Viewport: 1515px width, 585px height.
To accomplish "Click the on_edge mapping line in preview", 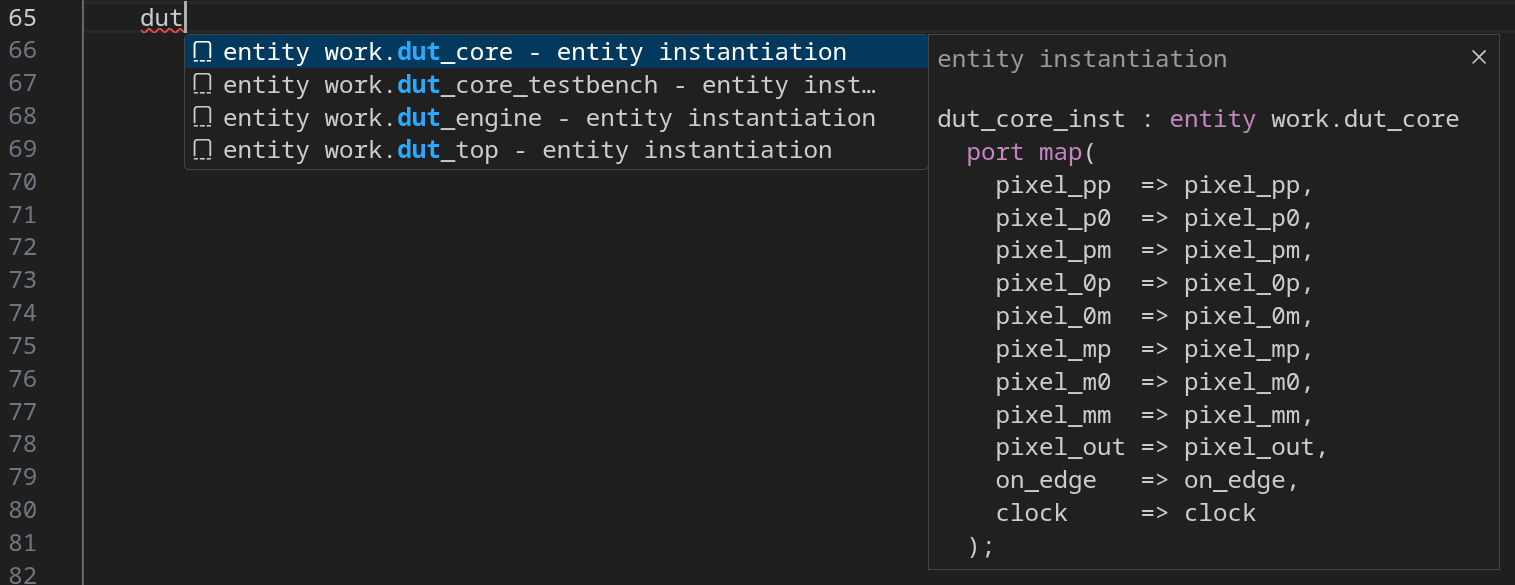I will 1146,480.
